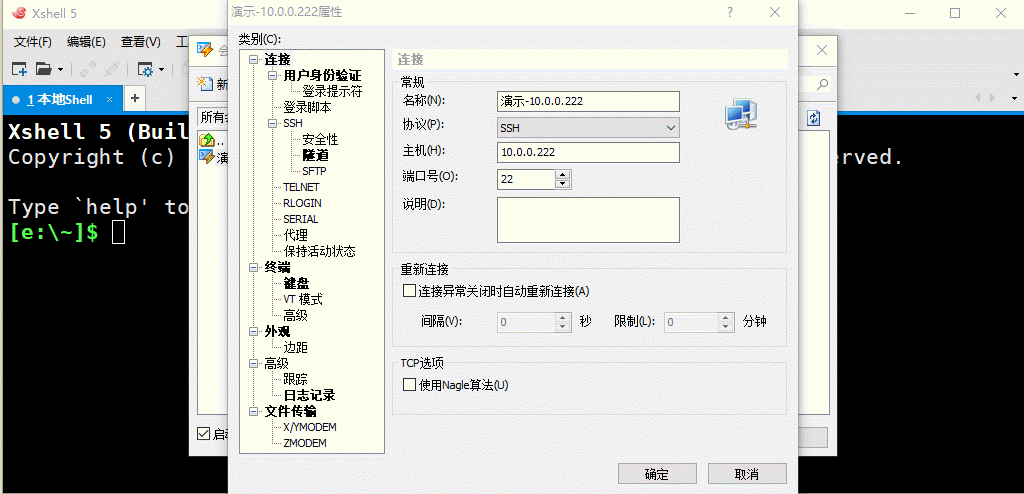Collapse the 文件传输 tree node

point(253,412)
